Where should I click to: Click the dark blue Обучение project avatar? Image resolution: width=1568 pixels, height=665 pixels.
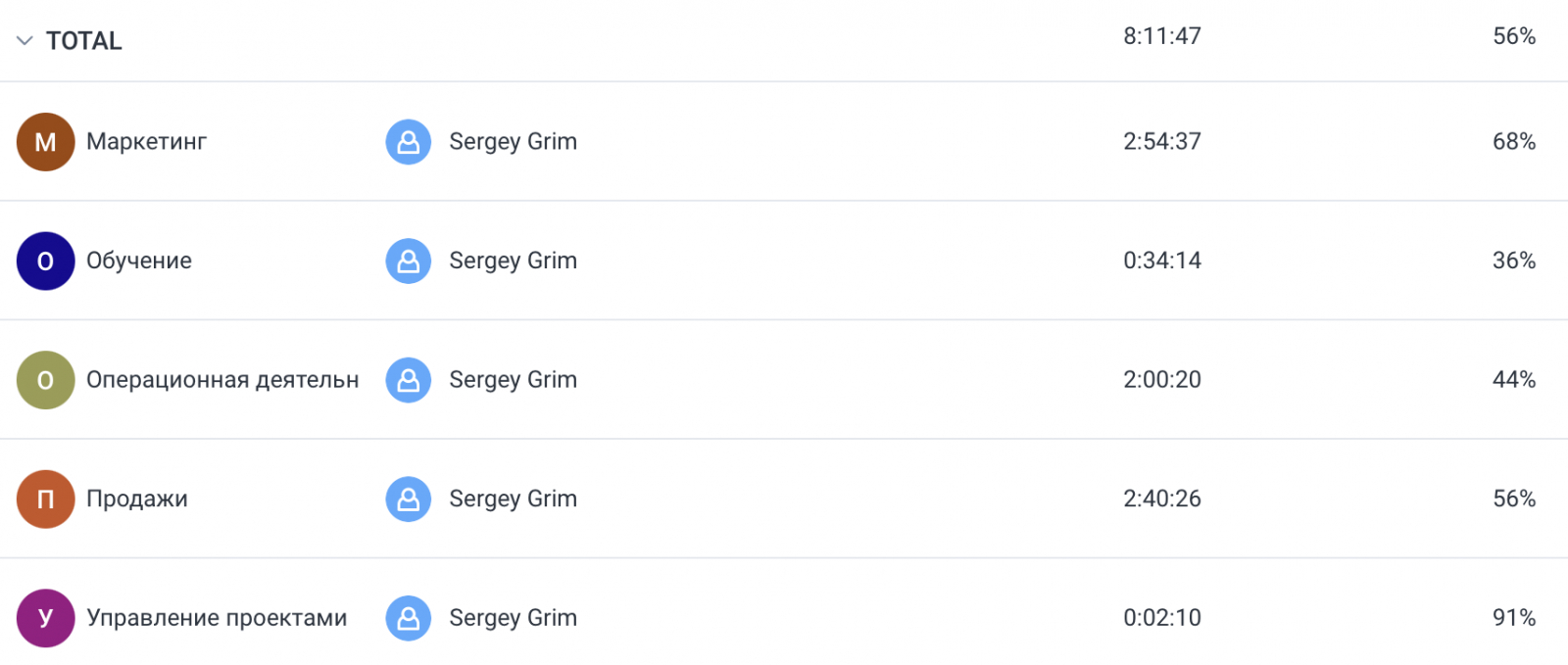coord(45,261)
